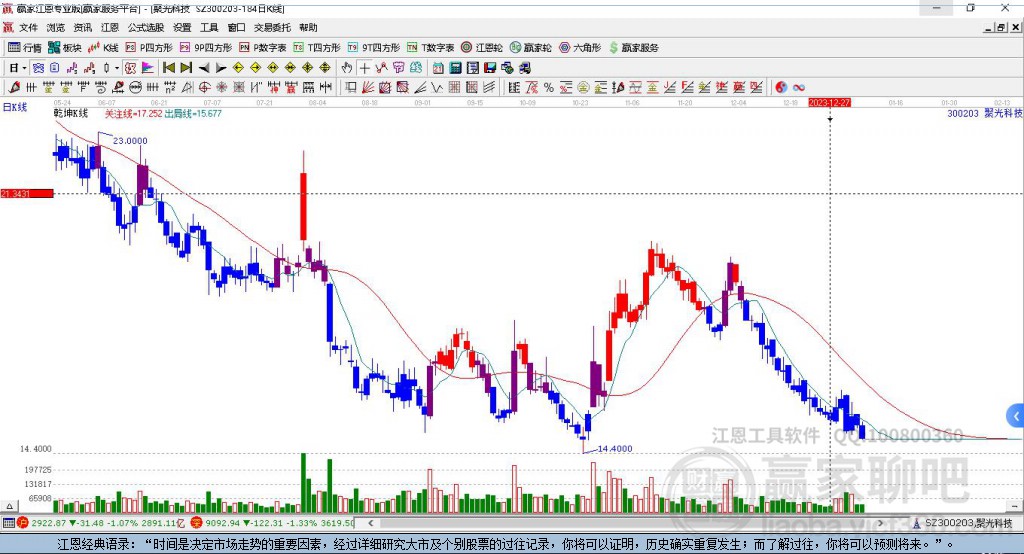Restore the inner chart window
This screenshot has width=1024, height=554.
point(1001,27)
